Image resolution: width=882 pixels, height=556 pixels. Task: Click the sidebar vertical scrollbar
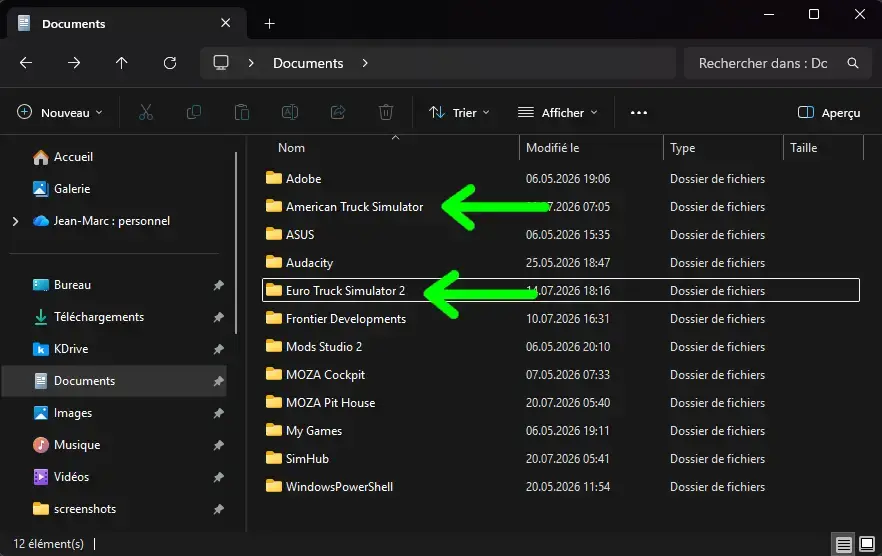(x=236, y=242)
